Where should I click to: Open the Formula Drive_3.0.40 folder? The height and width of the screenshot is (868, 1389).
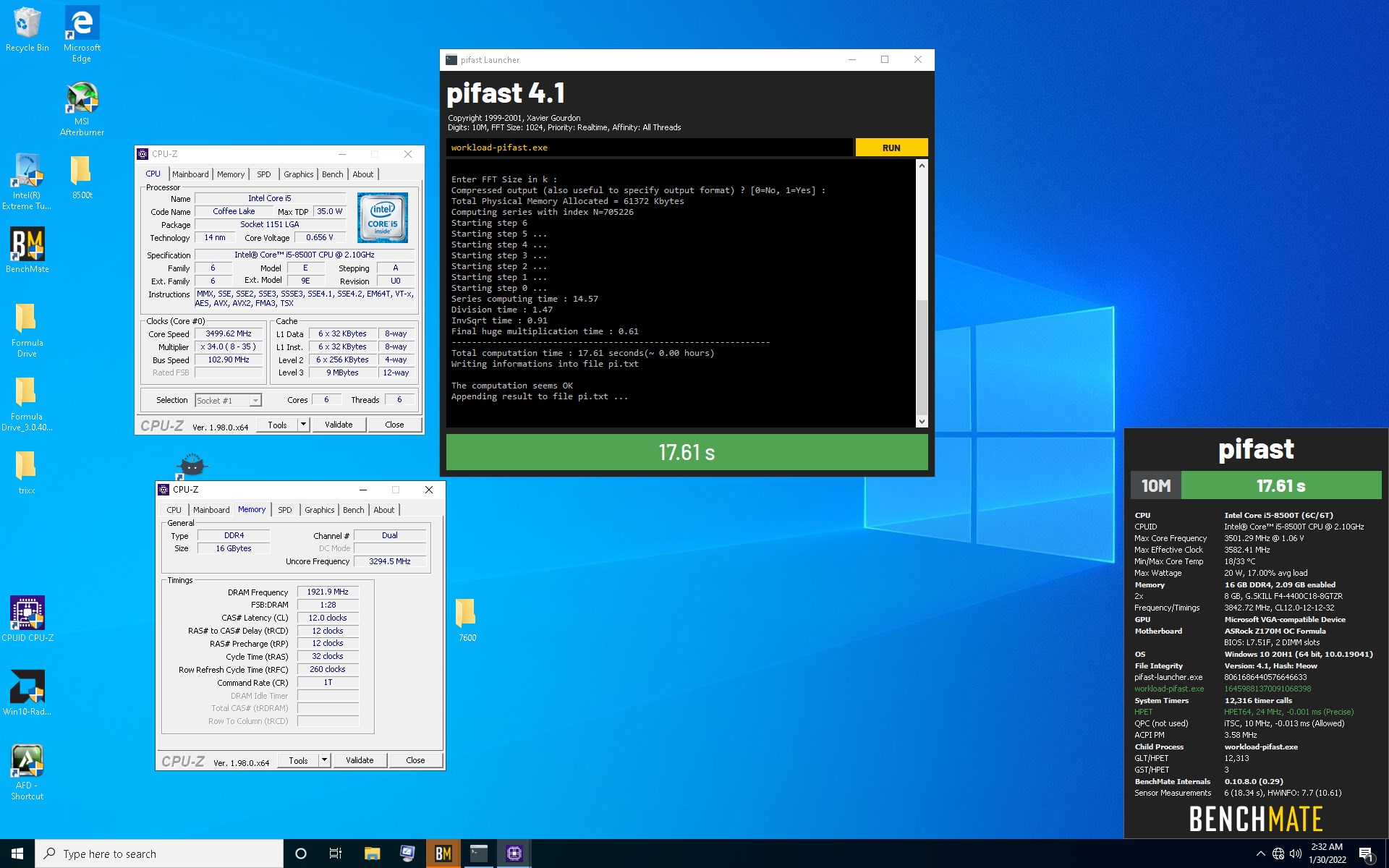click(x=27, y=404)
